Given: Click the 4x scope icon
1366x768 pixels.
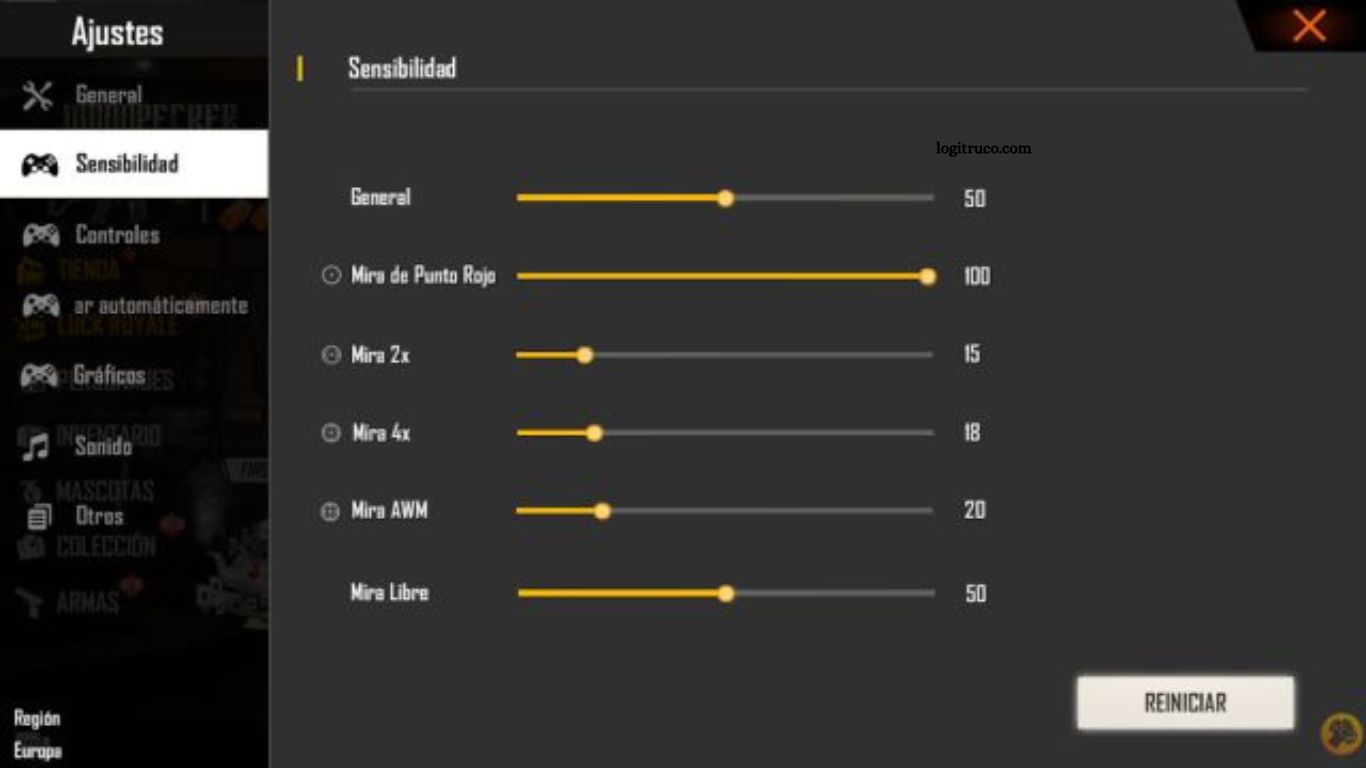Looking at the screenshot, I should coord(331,433).
